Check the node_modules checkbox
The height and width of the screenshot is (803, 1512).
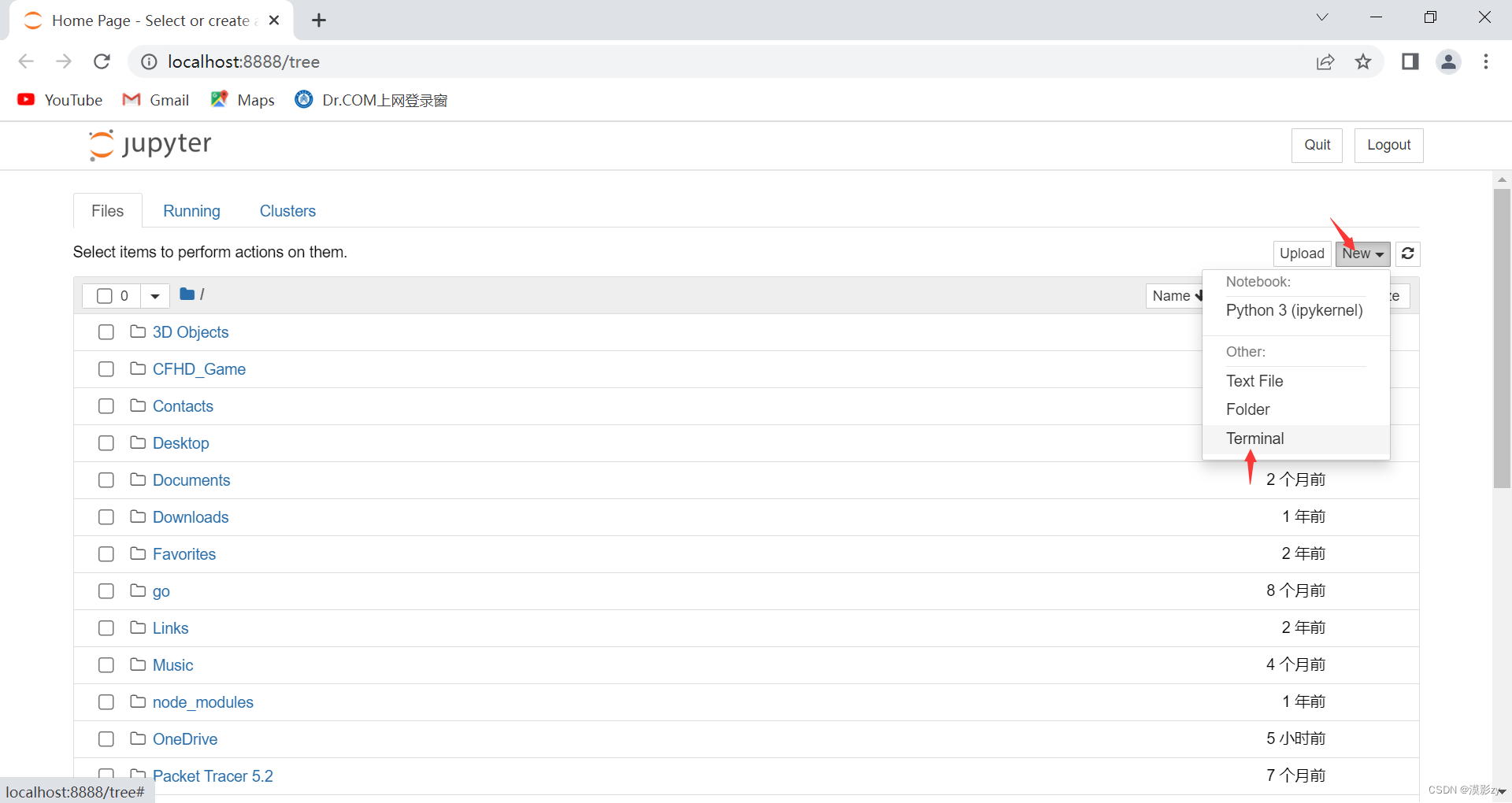(x=106, y=702)
